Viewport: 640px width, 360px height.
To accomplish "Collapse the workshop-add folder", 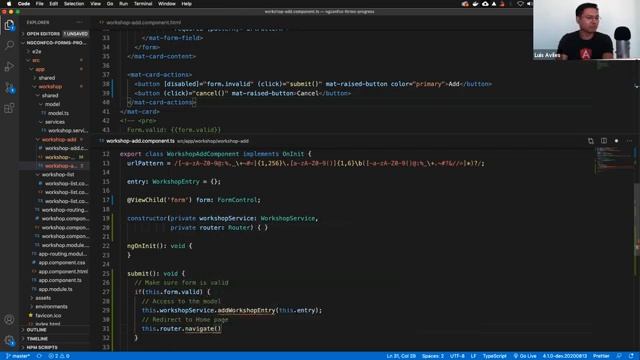I will tap(59, 140).
